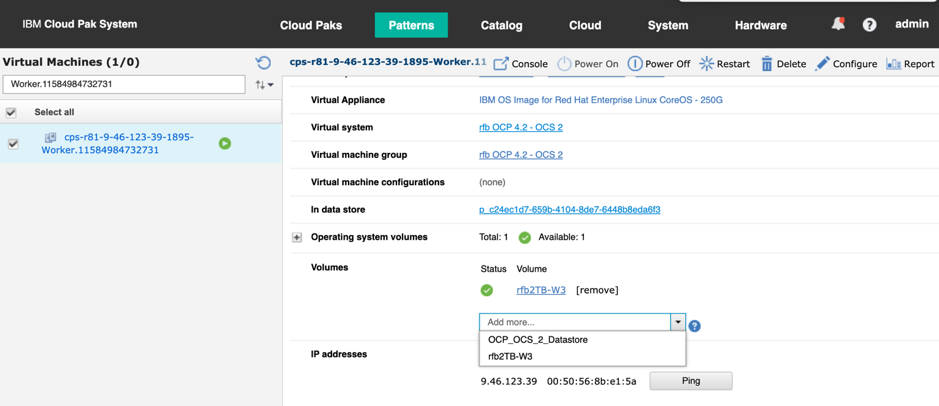Screen dimensions: 939x406
Task: Refresh the Virtual Machines list
Action: tap(263, 63)
